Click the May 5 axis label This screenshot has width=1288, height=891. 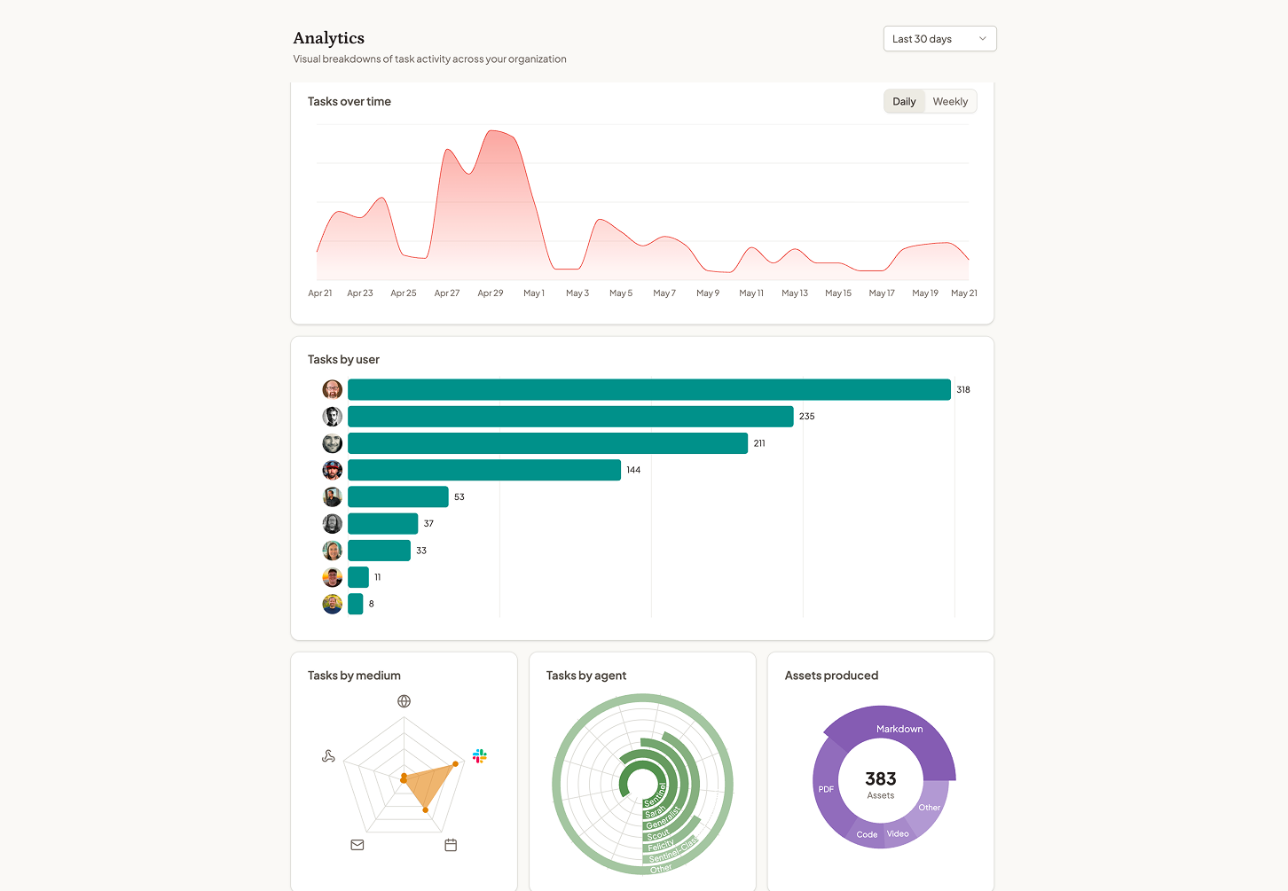(621, 293)
